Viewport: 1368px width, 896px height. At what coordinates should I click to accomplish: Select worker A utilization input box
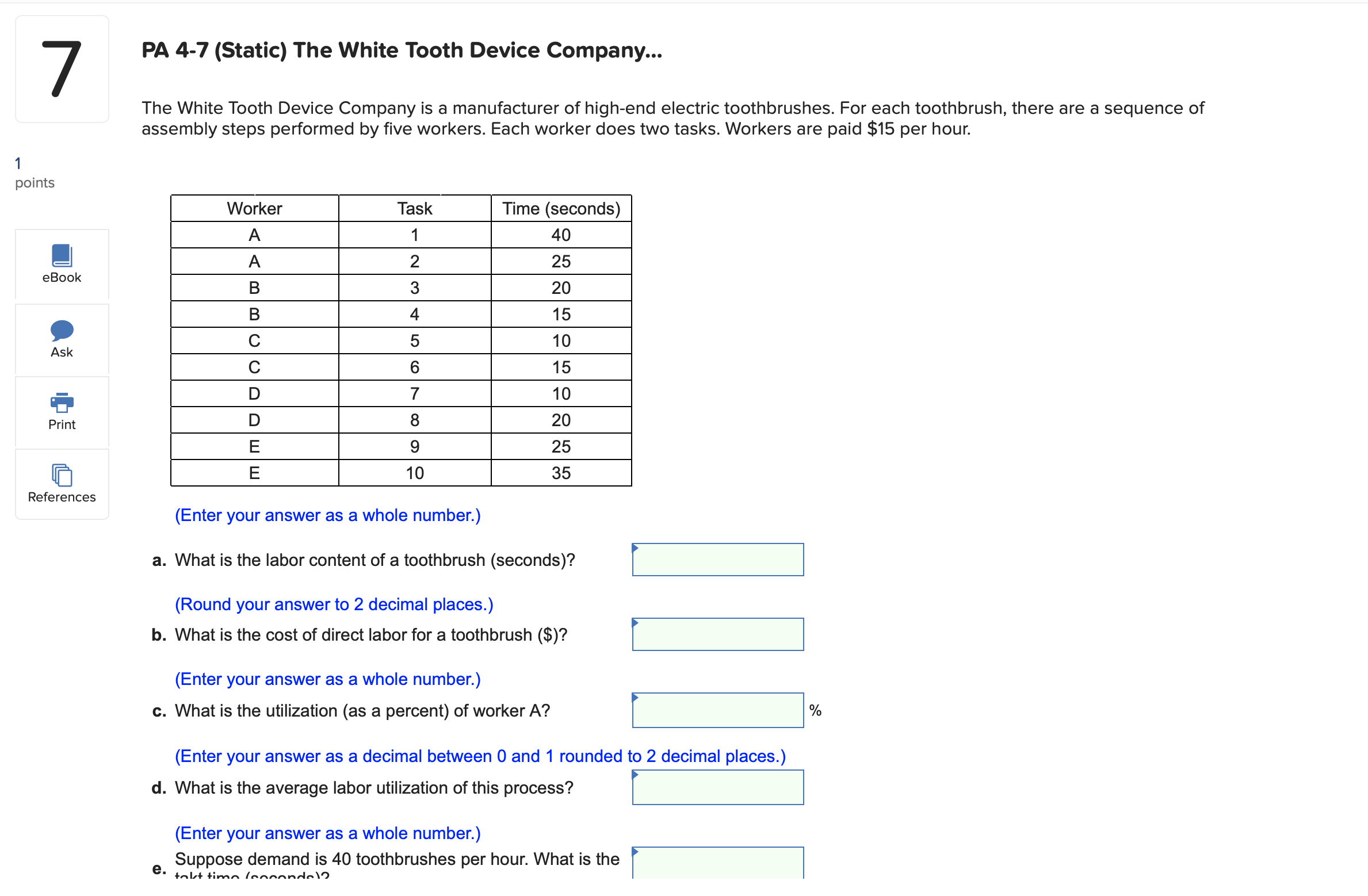click(718, 710)
